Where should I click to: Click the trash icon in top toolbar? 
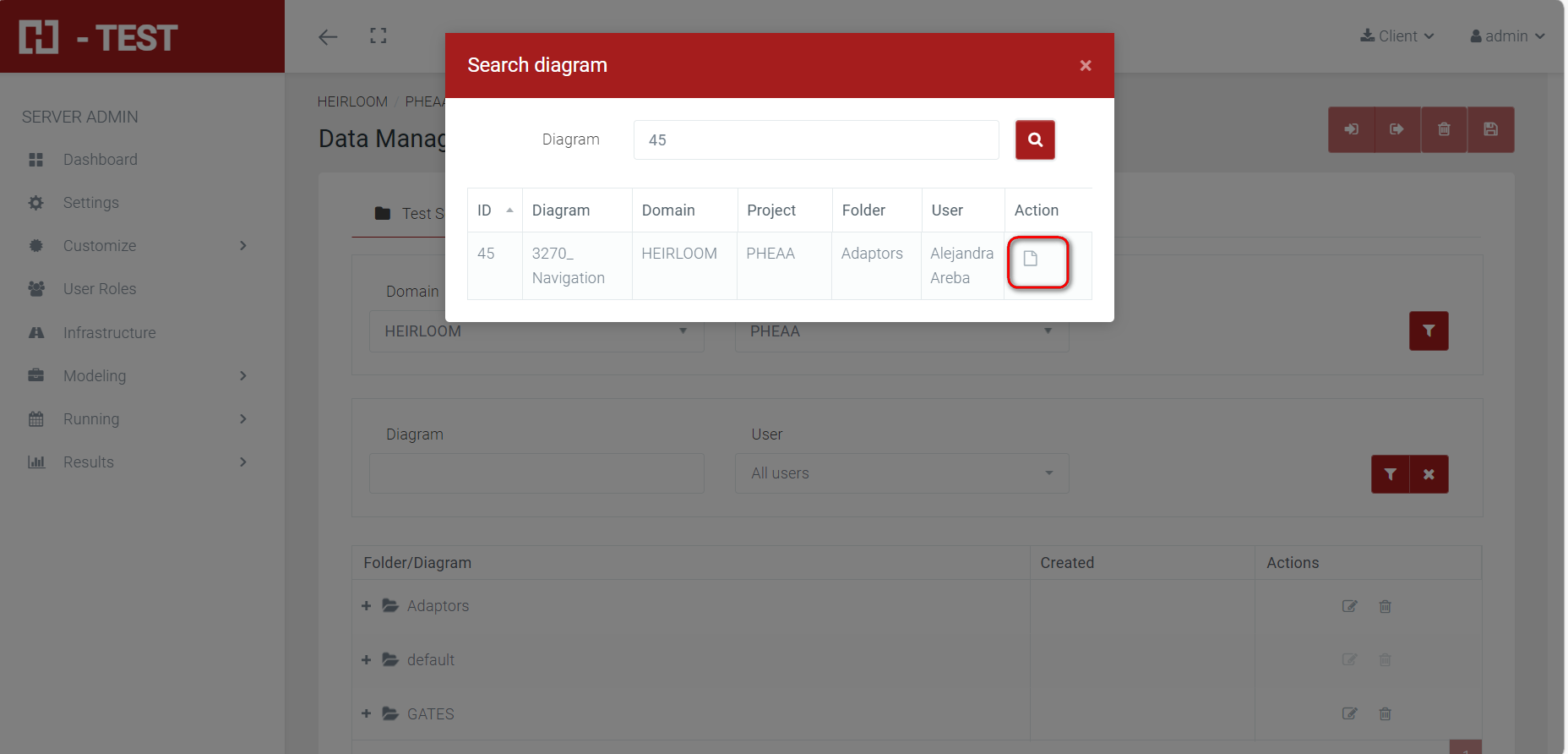[x=1444, y=129]
